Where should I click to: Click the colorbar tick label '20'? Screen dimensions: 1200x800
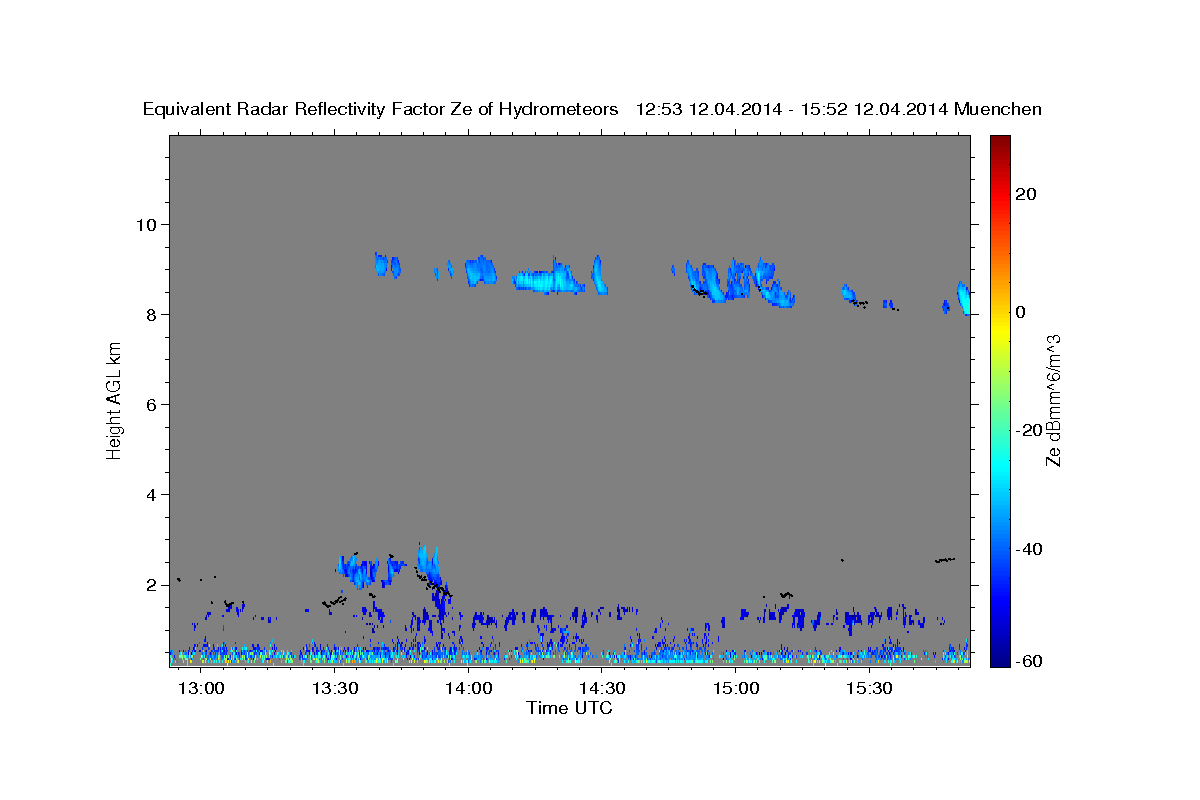(x=1025, y=194)
